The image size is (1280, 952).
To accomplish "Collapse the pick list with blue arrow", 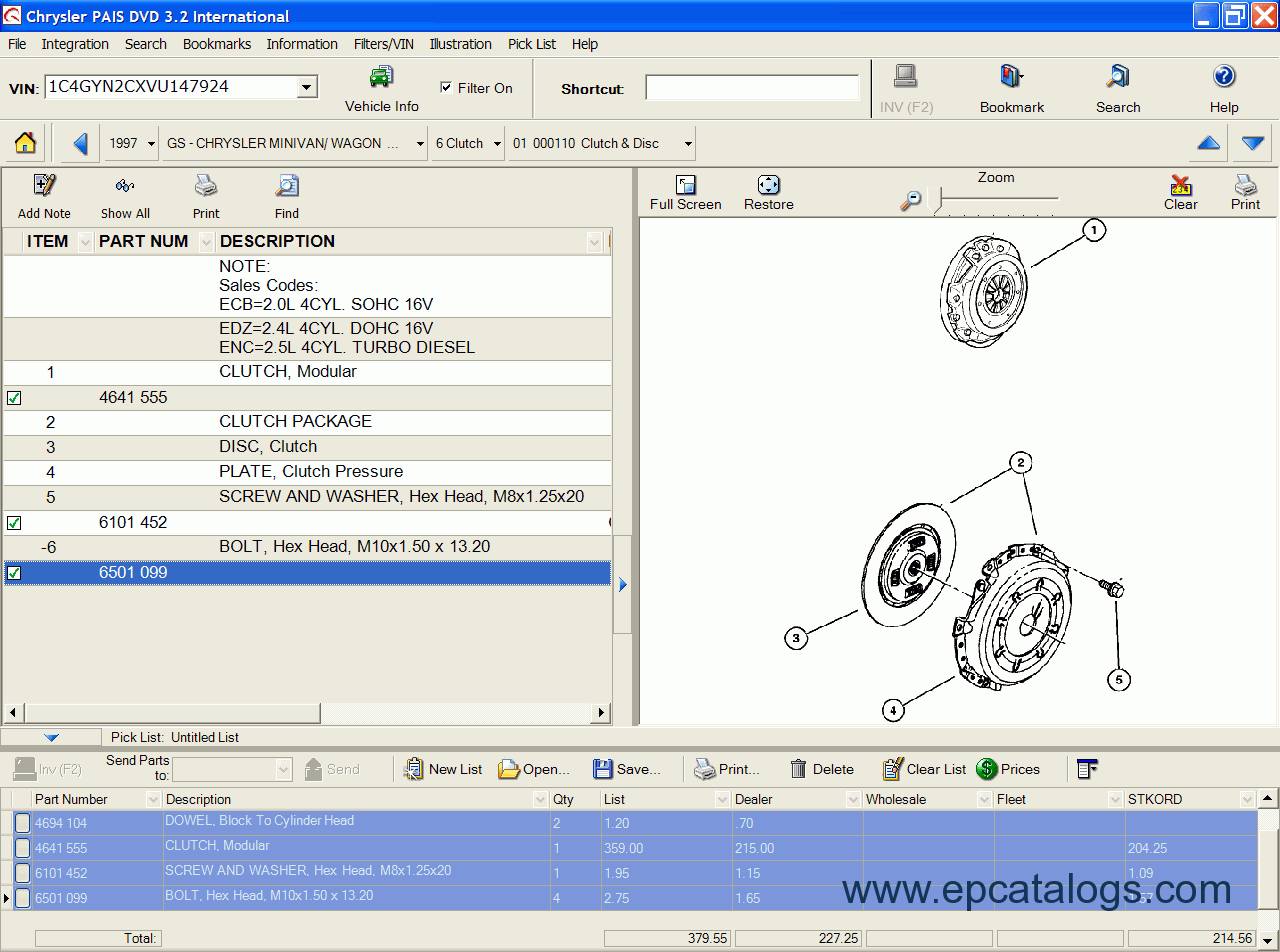I will (51, 737).
